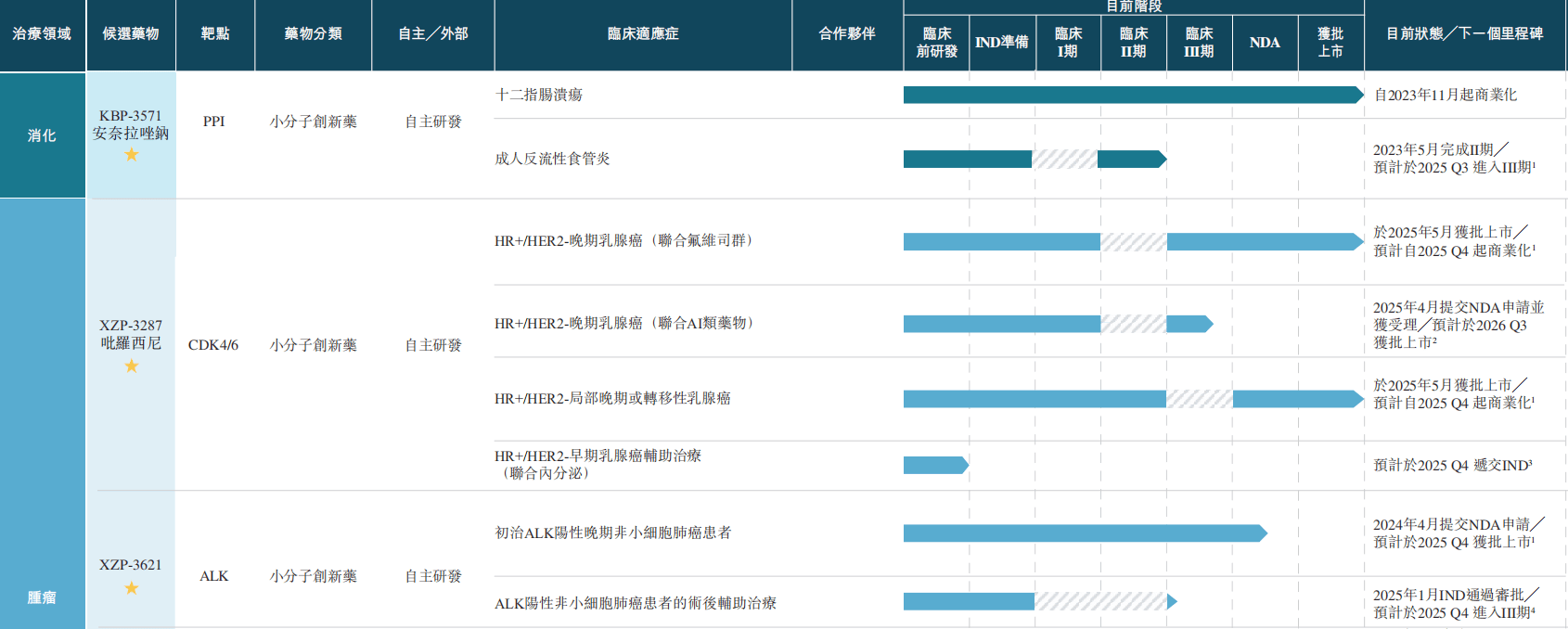Screen dimensions: 1568x629
Task: Open the 消化 therapeutic area cell
Action: pos(42,135)
